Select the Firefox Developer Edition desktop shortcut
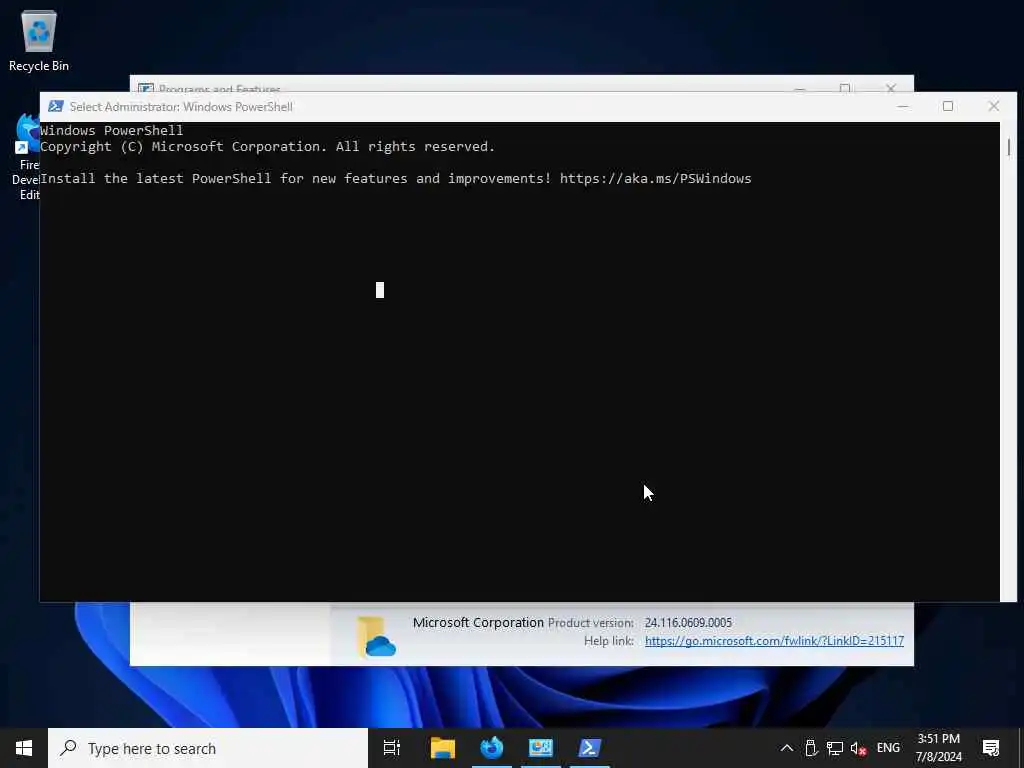This screenshot has height=768, width=1024. tap(26, 157)
